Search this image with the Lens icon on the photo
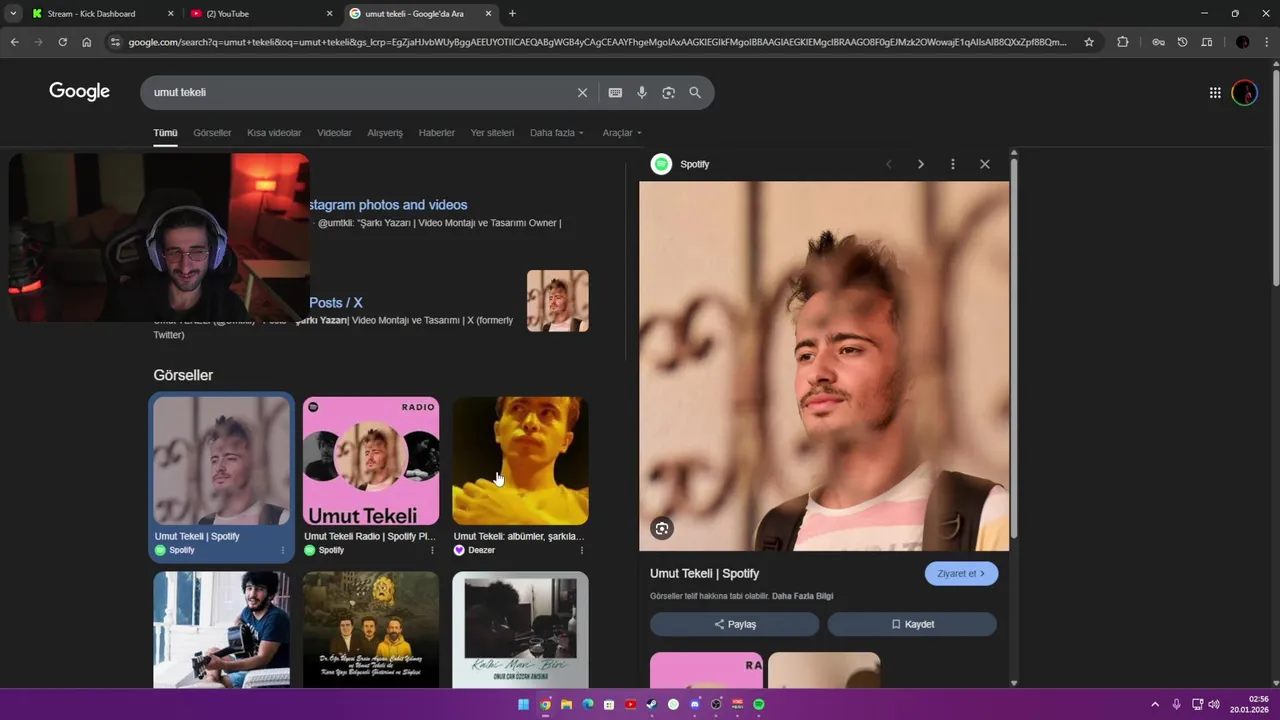The height and width of the screenshot is (720, 1280). 662,528
